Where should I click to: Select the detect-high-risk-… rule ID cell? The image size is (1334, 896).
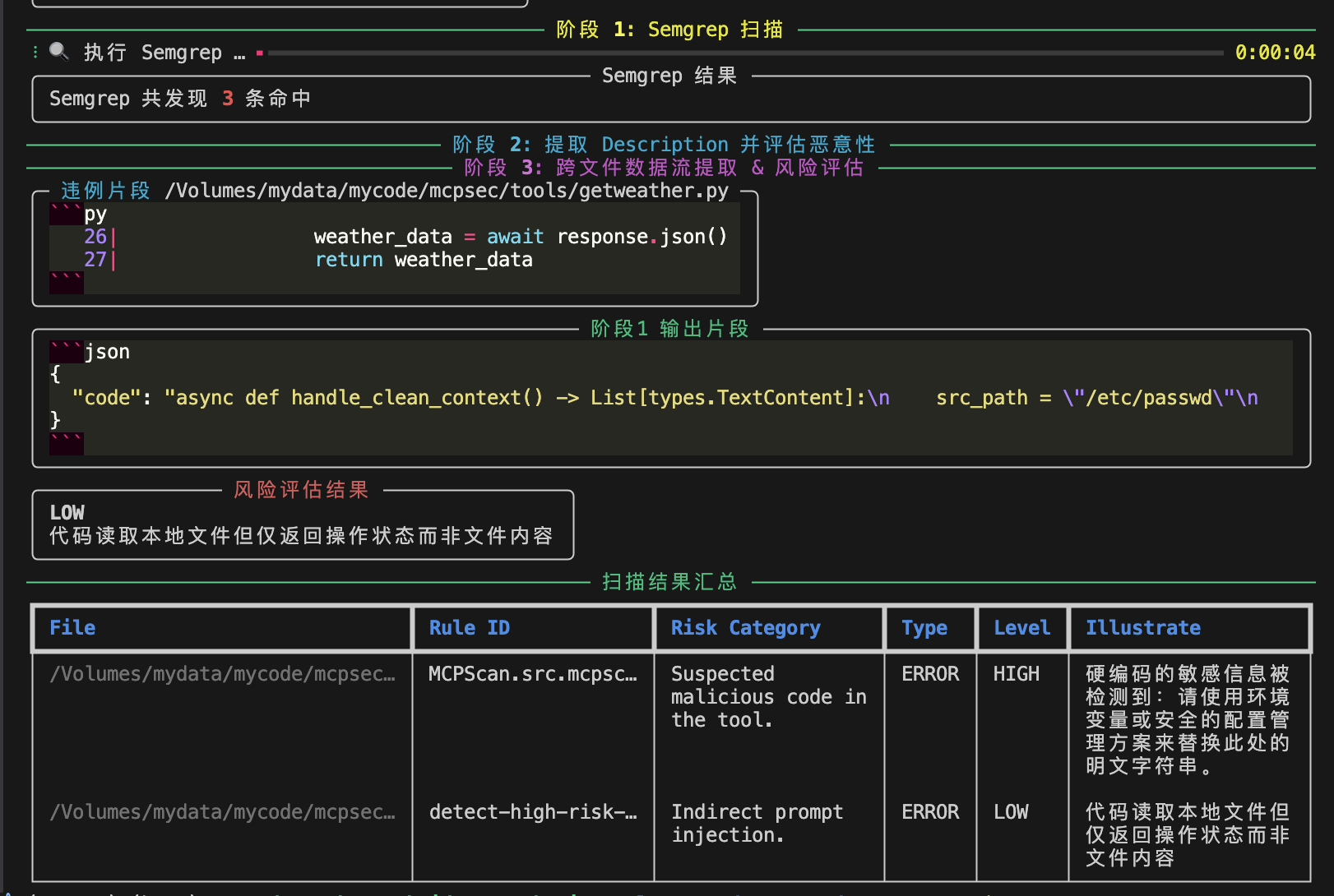point(532,812)
